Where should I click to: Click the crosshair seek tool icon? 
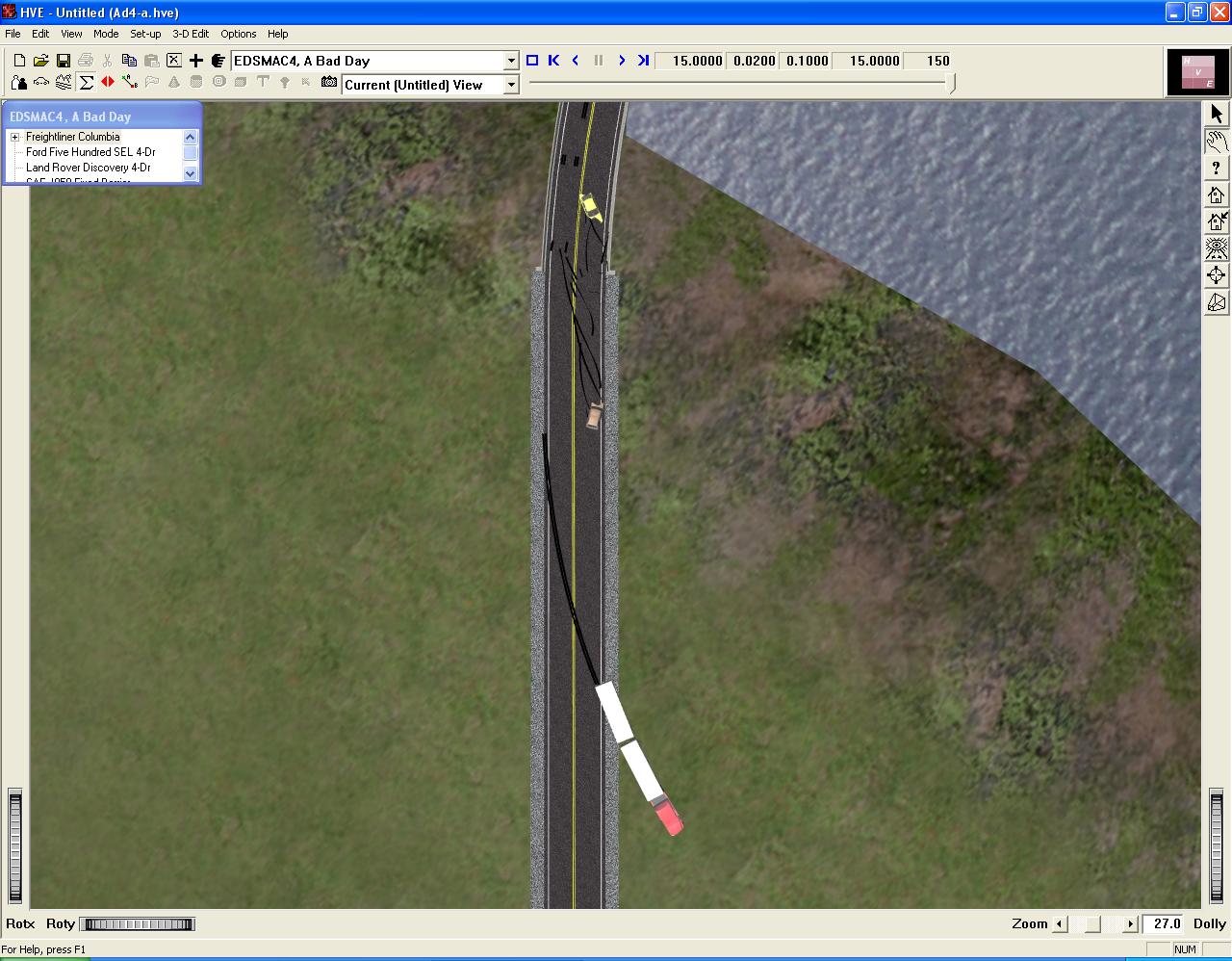(1217, 275)
